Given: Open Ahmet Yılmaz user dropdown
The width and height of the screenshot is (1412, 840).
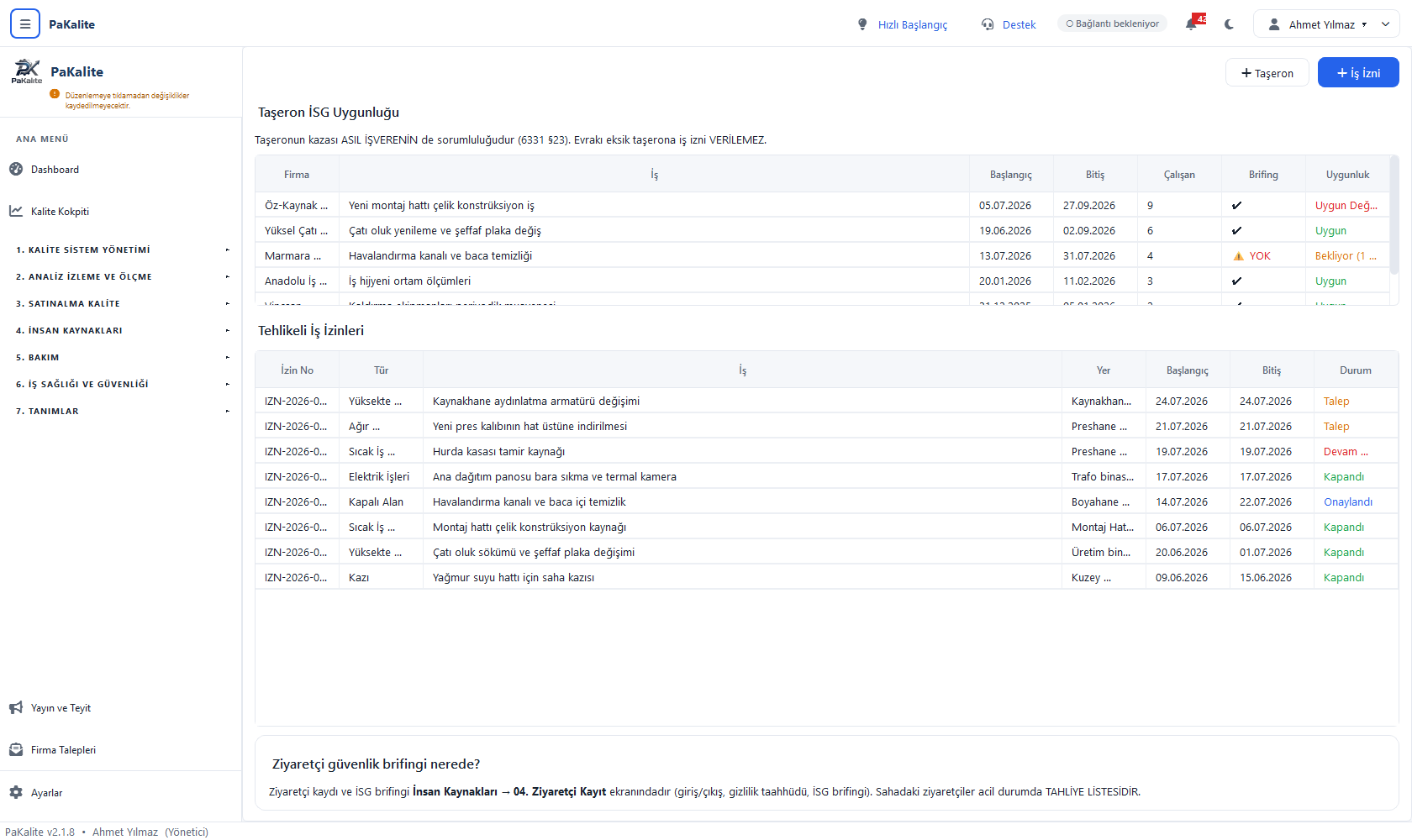Looking at the screenshot, I should (1326, 24).
